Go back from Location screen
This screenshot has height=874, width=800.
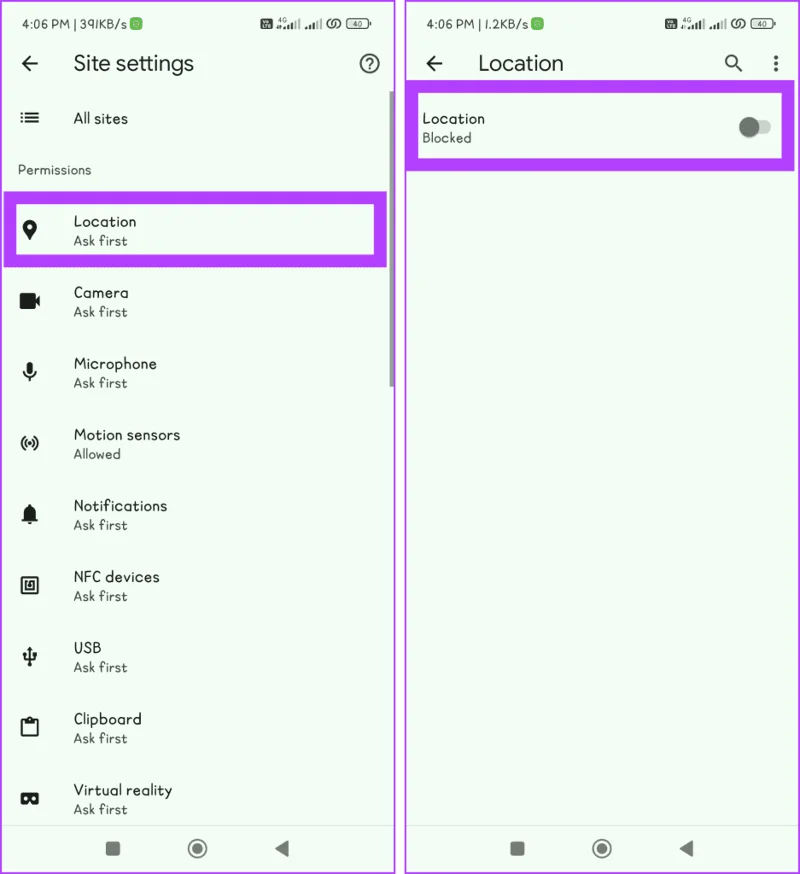point(434,64)
